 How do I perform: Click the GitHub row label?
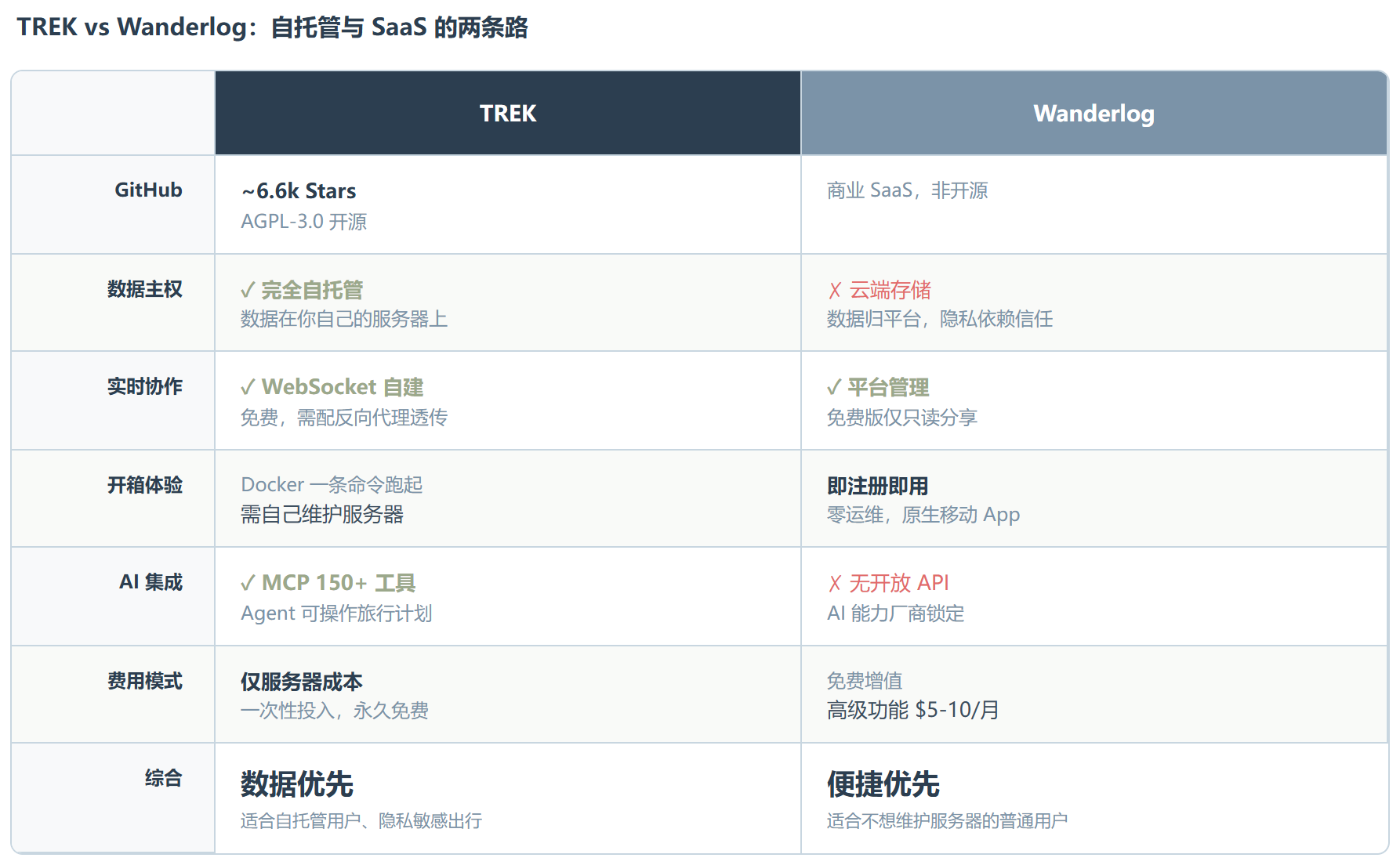point(148,190)
